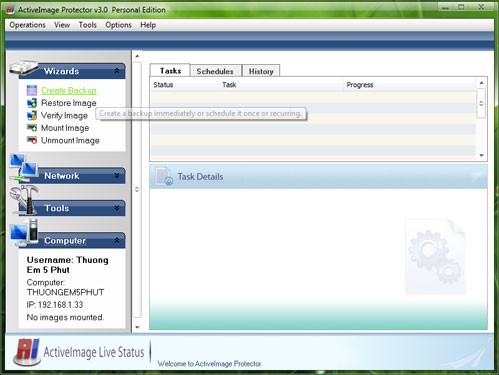Open the Tools menu in menu bar
This screenshot has height=375, width=499.
[x=87, y=25]
